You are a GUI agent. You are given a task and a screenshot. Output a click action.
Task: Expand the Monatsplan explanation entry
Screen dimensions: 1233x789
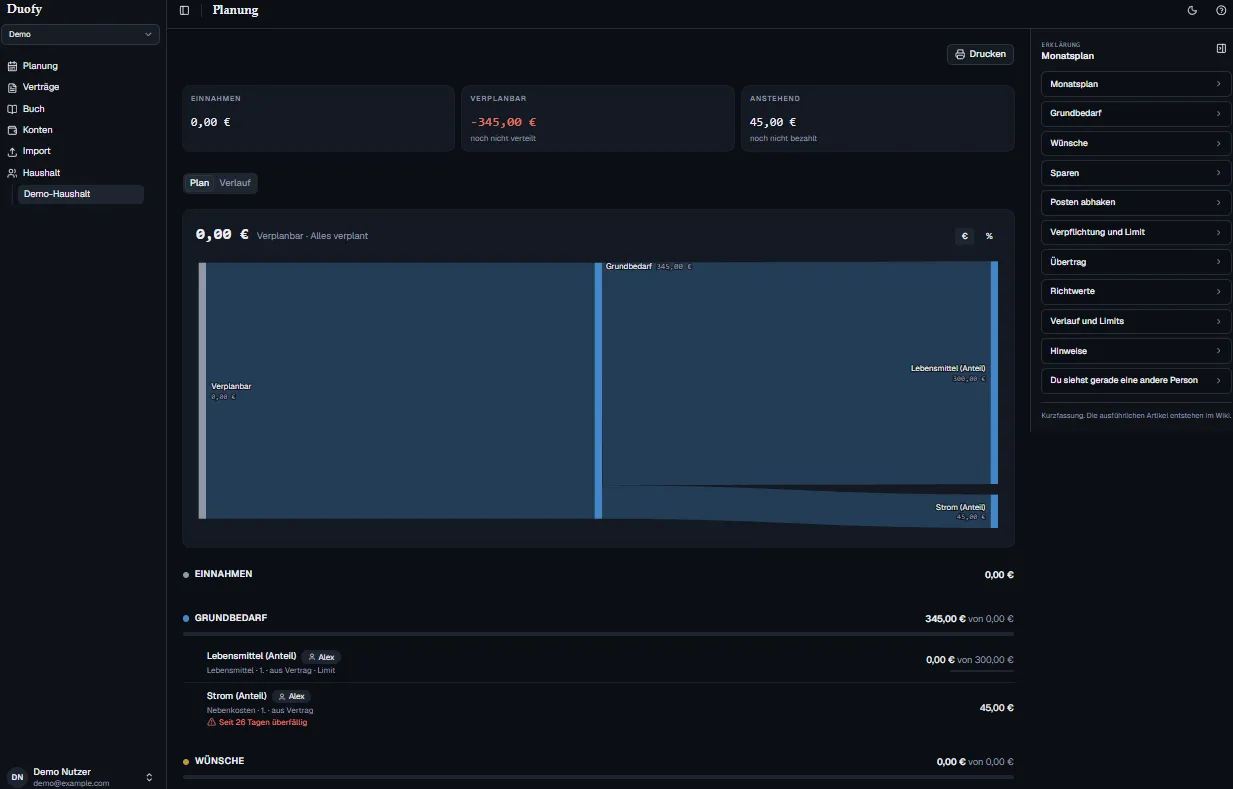click(x=1136, y=84)
